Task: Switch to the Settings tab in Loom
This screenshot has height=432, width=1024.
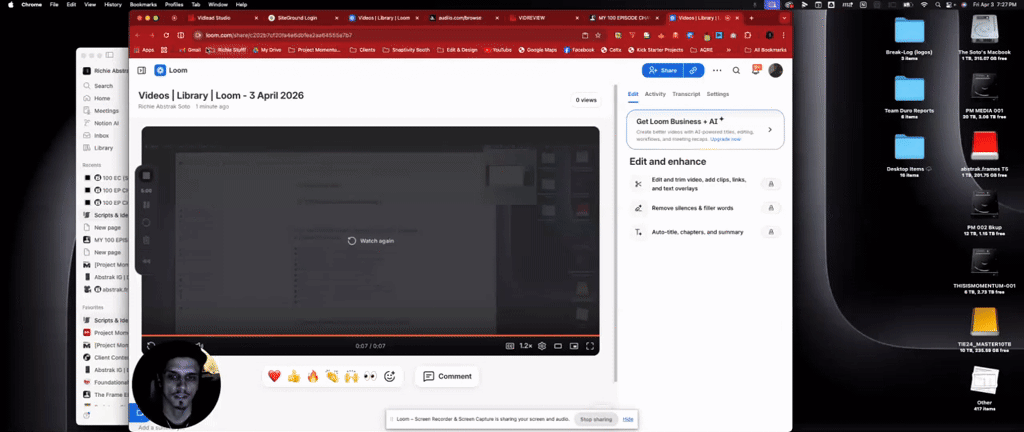Action: click(x=718, y=94)
